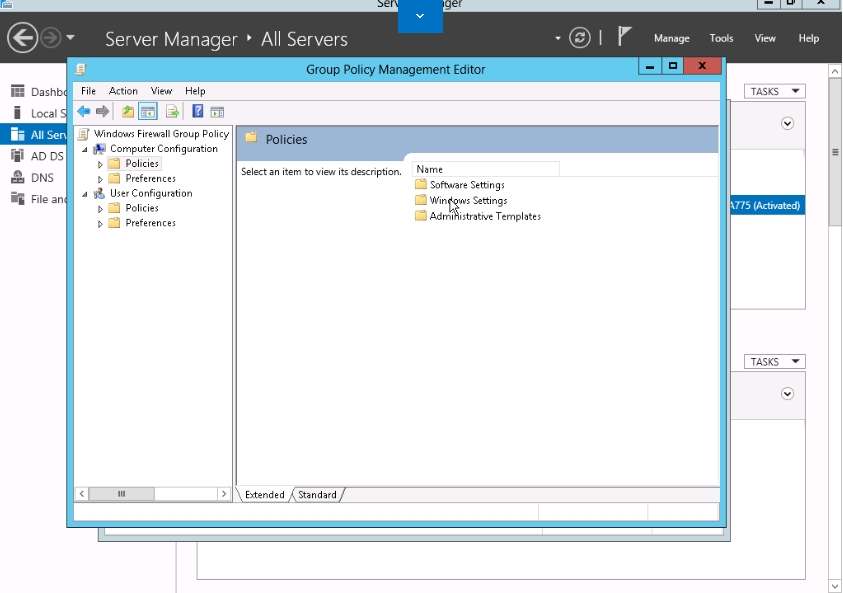This screenshot has width=843, height=593.
Task: Collapse the User Configuration tree node
Action: click(85, 194)
